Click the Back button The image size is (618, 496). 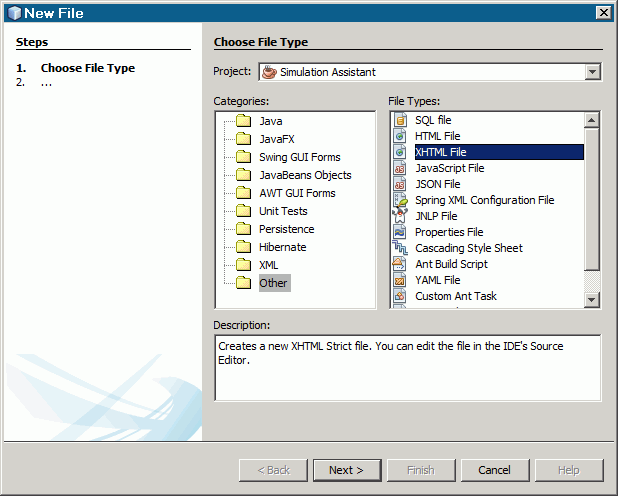pyautogui.click(x=273, y=470)
